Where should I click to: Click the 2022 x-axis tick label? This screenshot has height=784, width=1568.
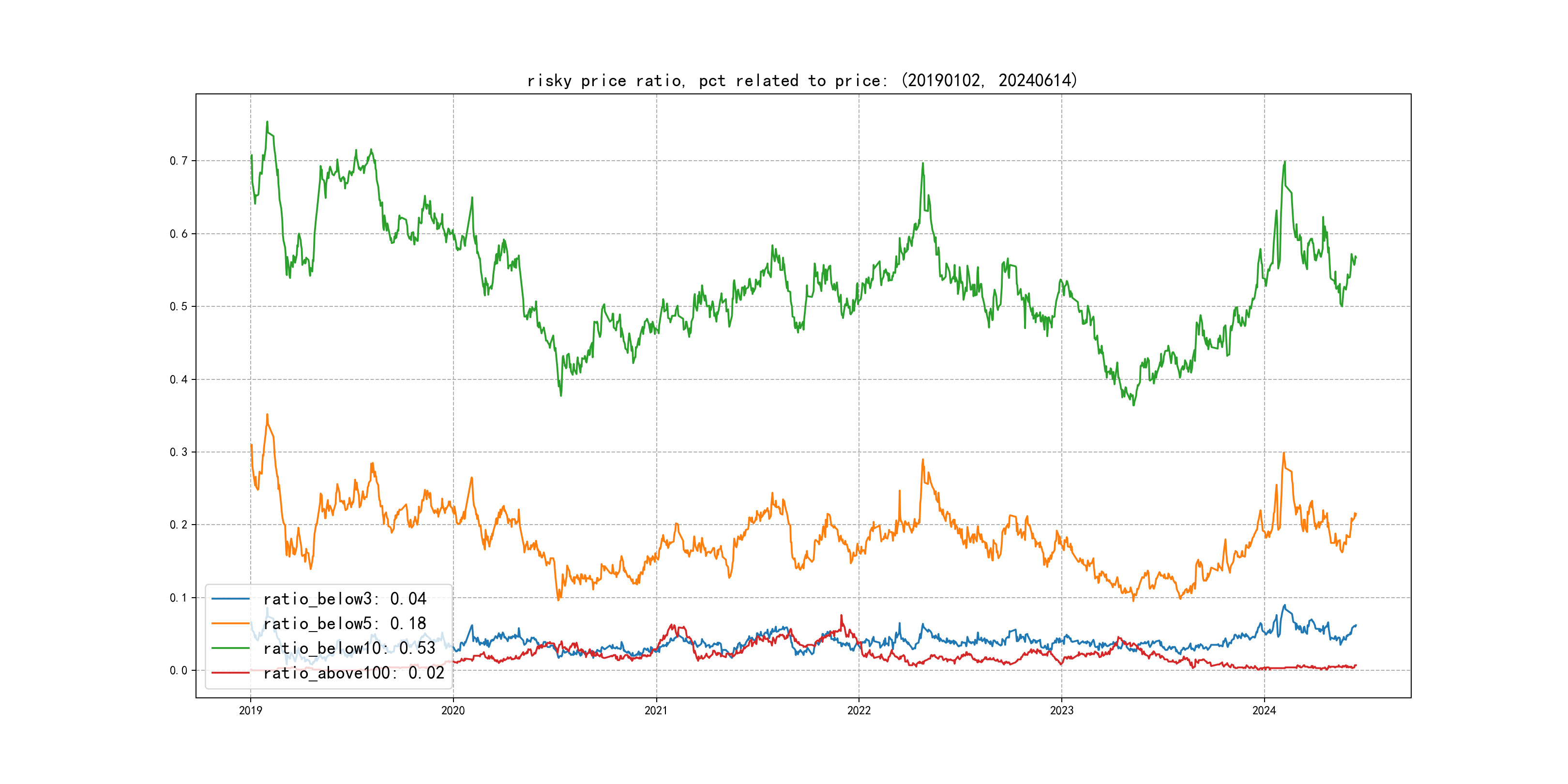pos(859,710)
